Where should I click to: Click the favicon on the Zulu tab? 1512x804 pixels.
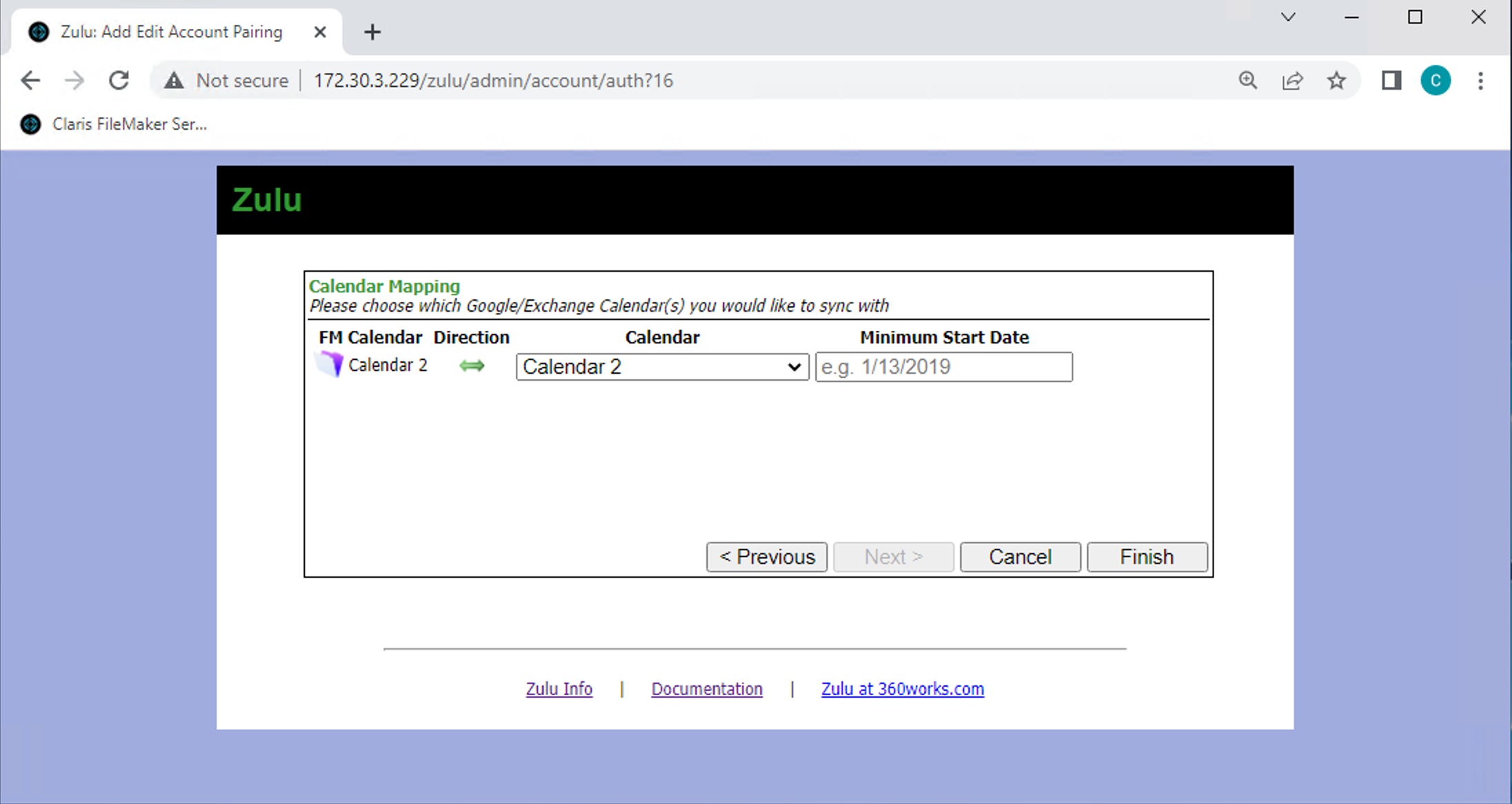click(x=39, y=32)
